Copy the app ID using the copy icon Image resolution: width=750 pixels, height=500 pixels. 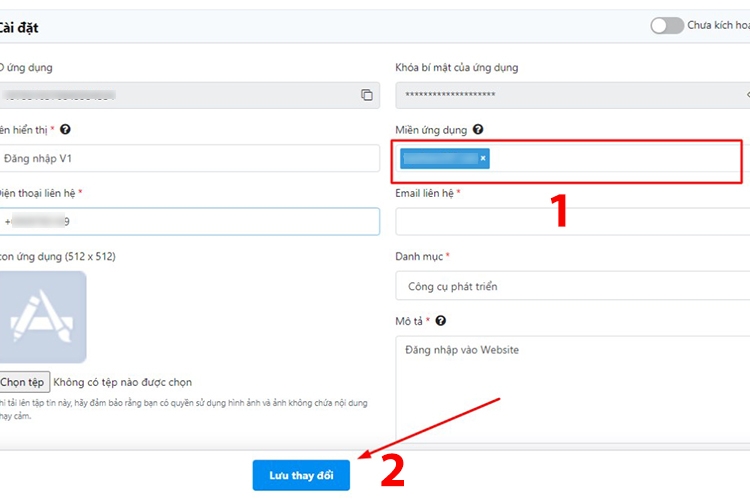click(x=367, y=95)
